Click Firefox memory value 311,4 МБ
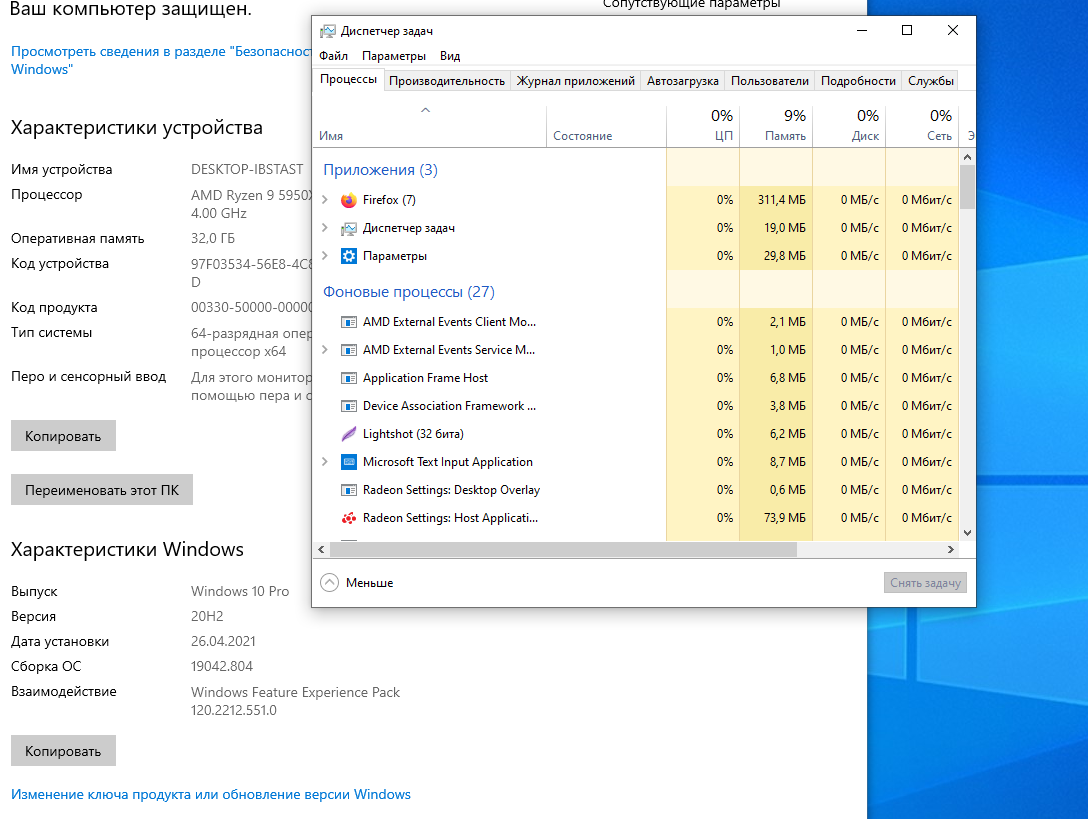This screenshot has height=819, width=1088. click(x=781, y=200)
